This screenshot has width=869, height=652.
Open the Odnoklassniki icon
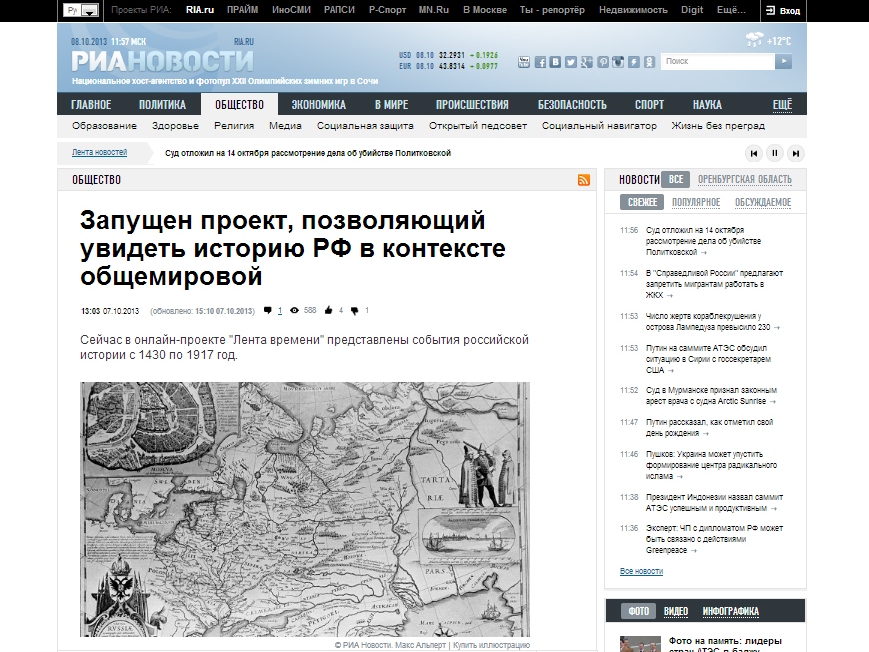649,62
